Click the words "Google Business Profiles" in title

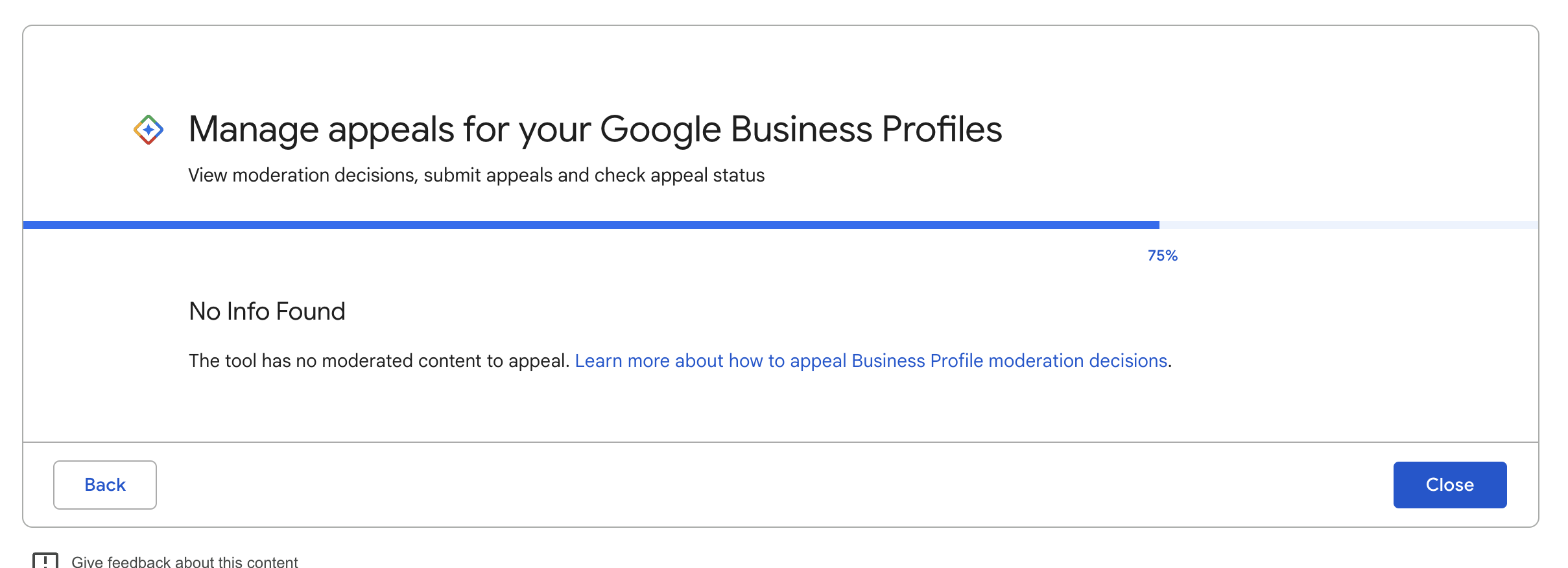pos(801,129)
